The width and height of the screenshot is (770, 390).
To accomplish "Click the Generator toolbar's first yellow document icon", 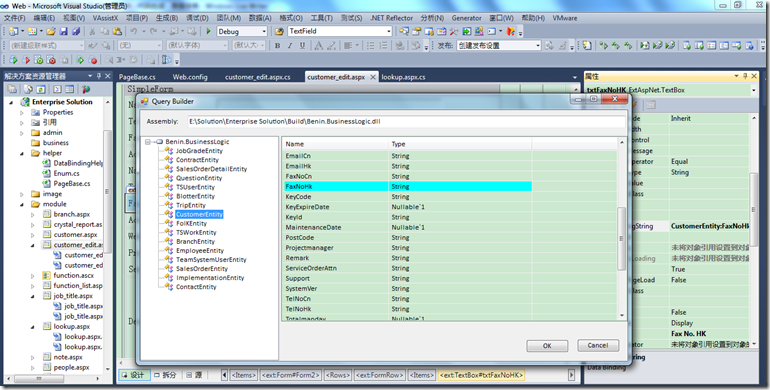I will [x=587, y=46].
